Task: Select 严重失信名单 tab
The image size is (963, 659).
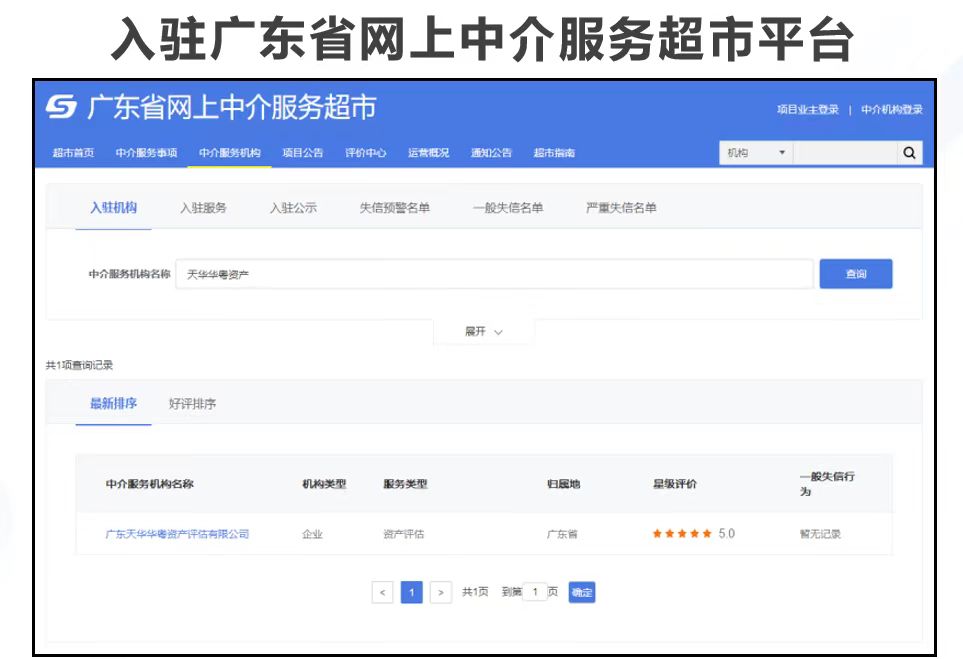Action: coord(621,208)
